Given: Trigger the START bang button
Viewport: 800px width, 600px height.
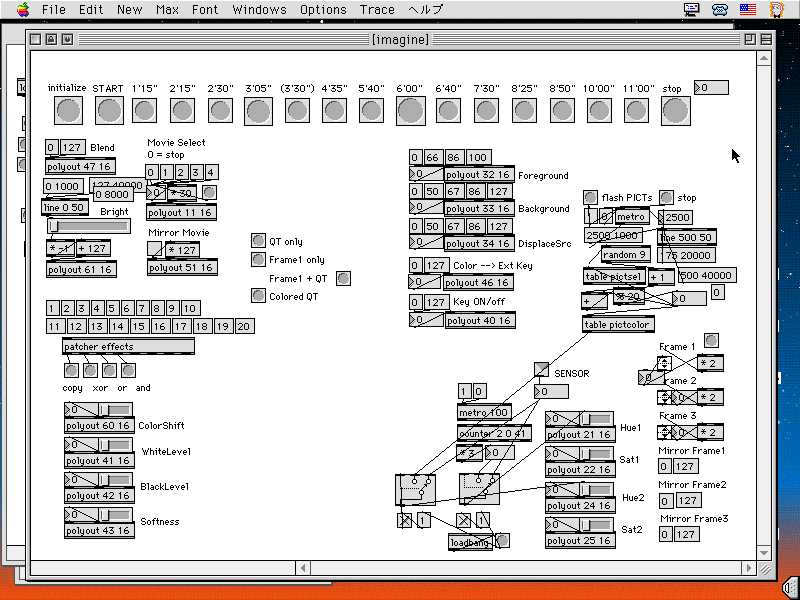Looking at the screenshot, I should [109, 111].
